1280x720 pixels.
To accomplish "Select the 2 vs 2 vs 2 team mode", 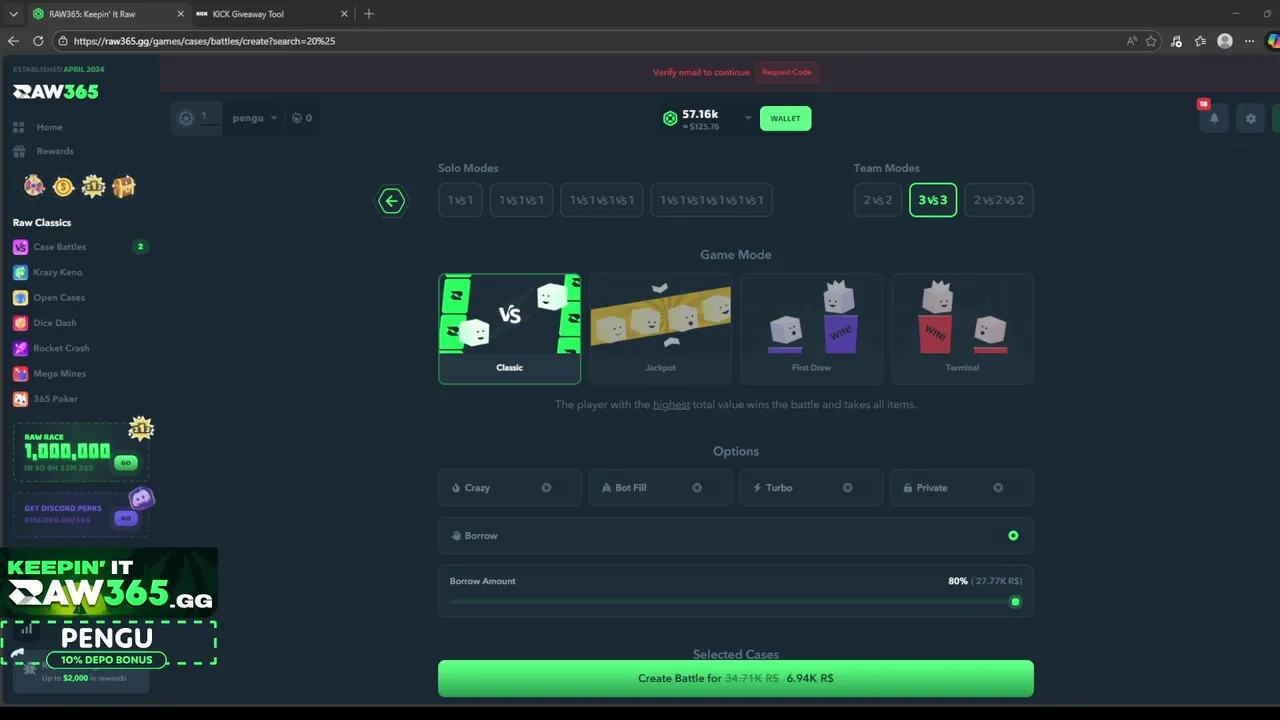I will [x=999, y=200].
